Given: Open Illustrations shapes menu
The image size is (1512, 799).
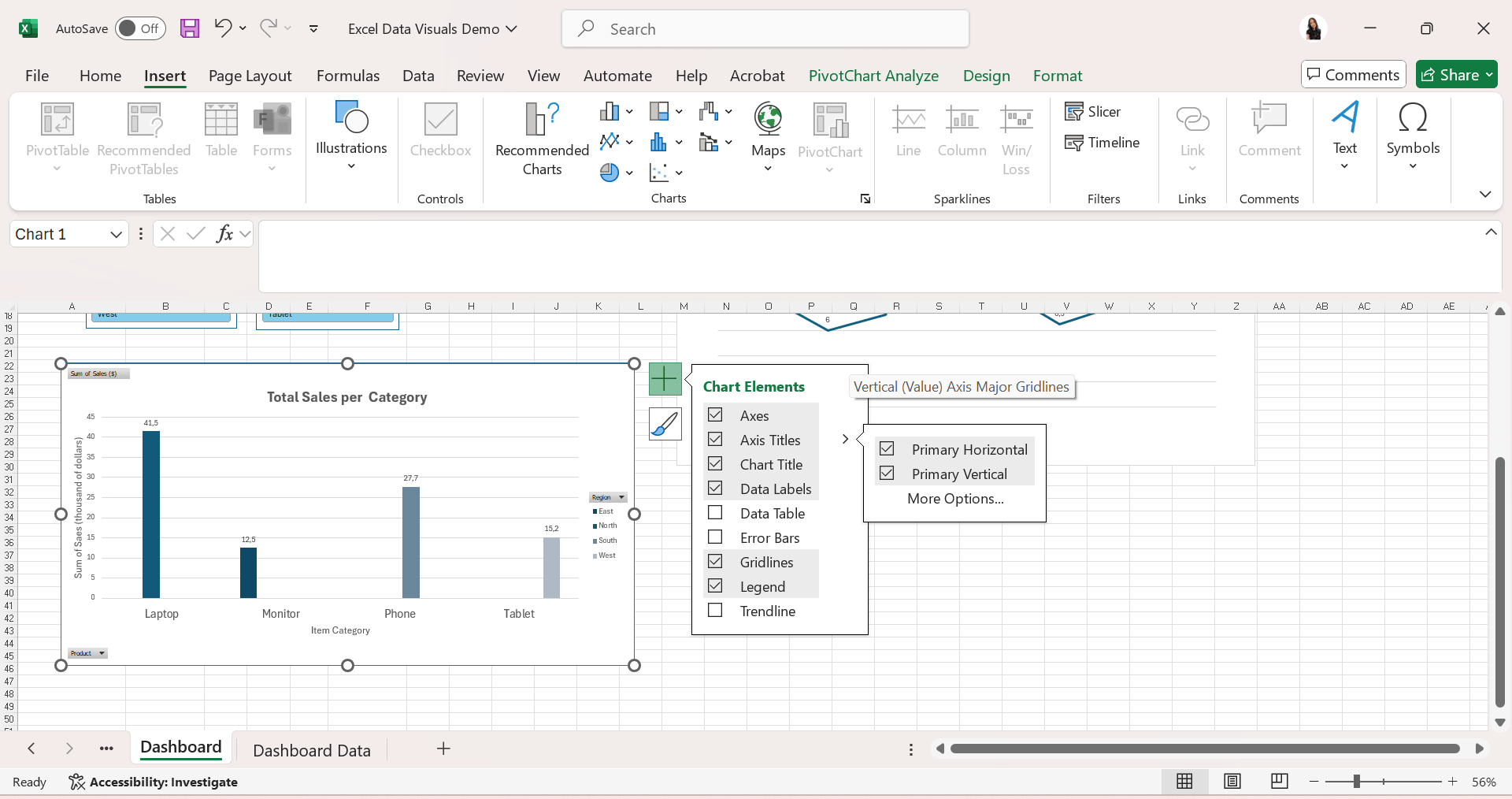Looking at the screenshot, I should point(351,118).
